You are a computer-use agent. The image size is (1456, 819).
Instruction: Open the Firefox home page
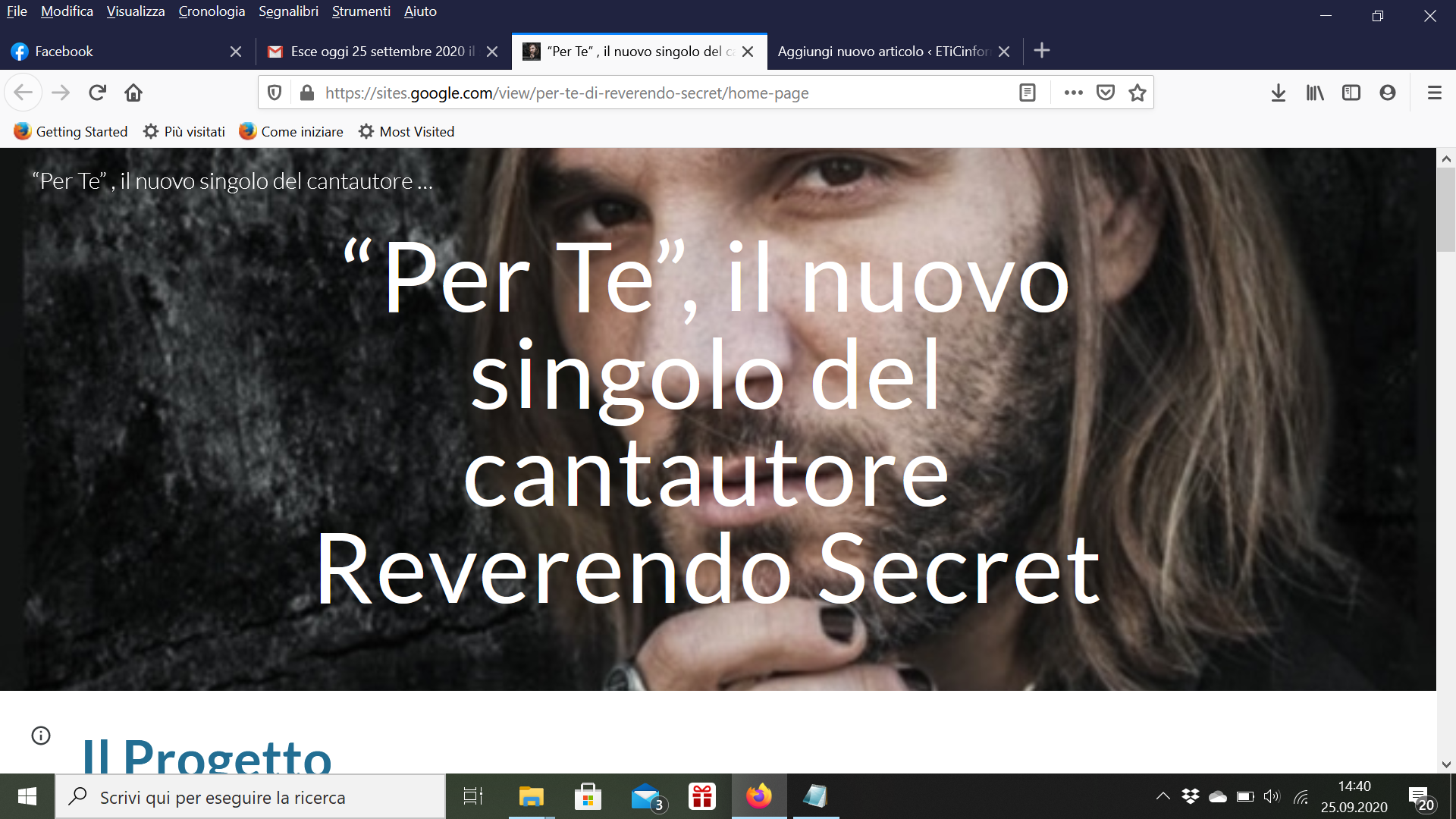tap(133, 93)
